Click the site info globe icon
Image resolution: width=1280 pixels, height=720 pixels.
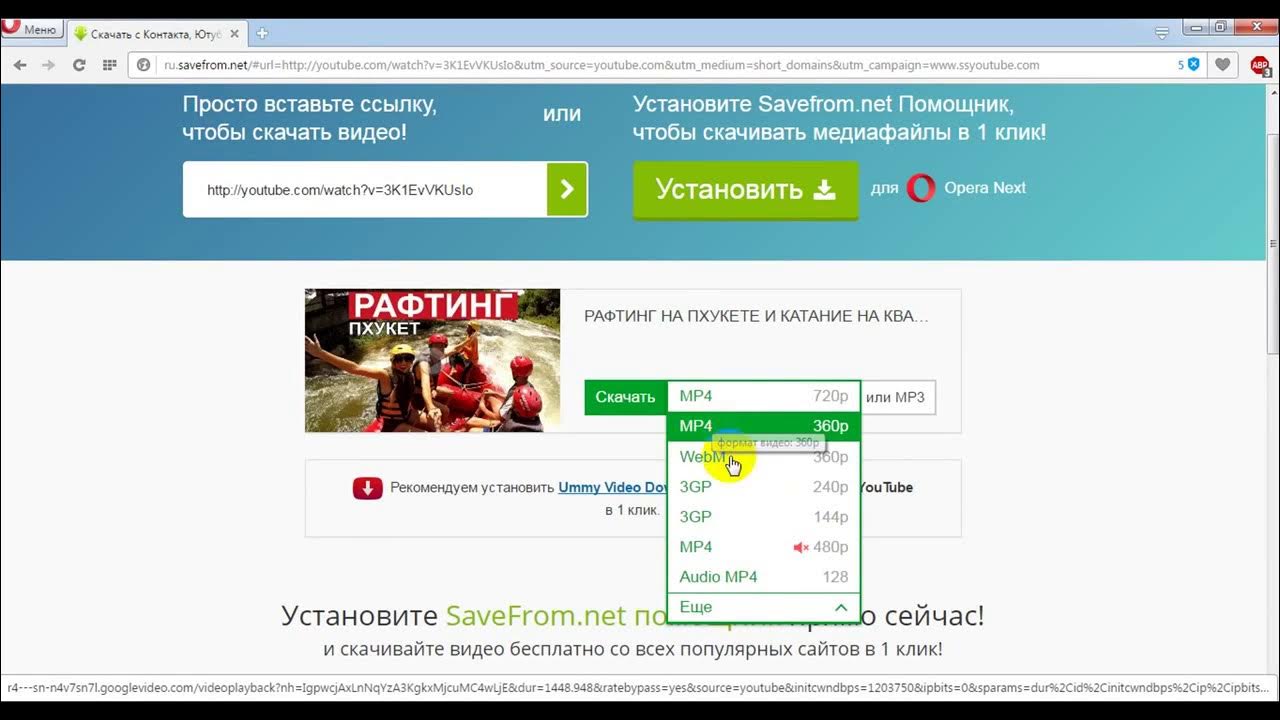tap(144, 65)
